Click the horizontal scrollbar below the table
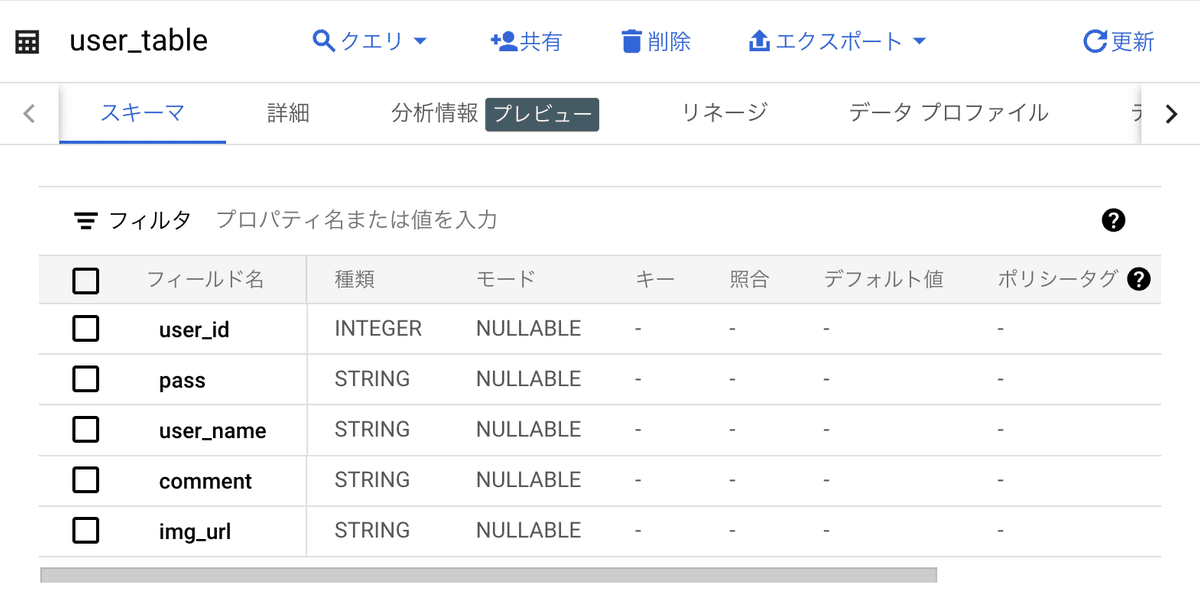Viewport: 1200px width, 601px height. [x=488, y=575]
